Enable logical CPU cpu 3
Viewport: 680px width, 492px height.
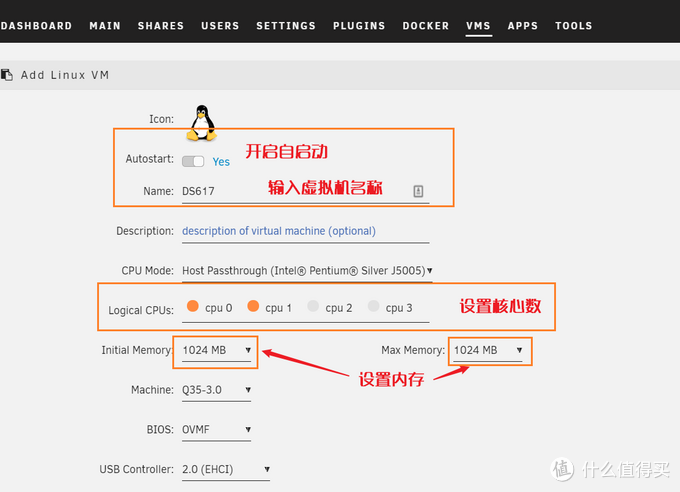pyautogui.click(x=373, y=306)
